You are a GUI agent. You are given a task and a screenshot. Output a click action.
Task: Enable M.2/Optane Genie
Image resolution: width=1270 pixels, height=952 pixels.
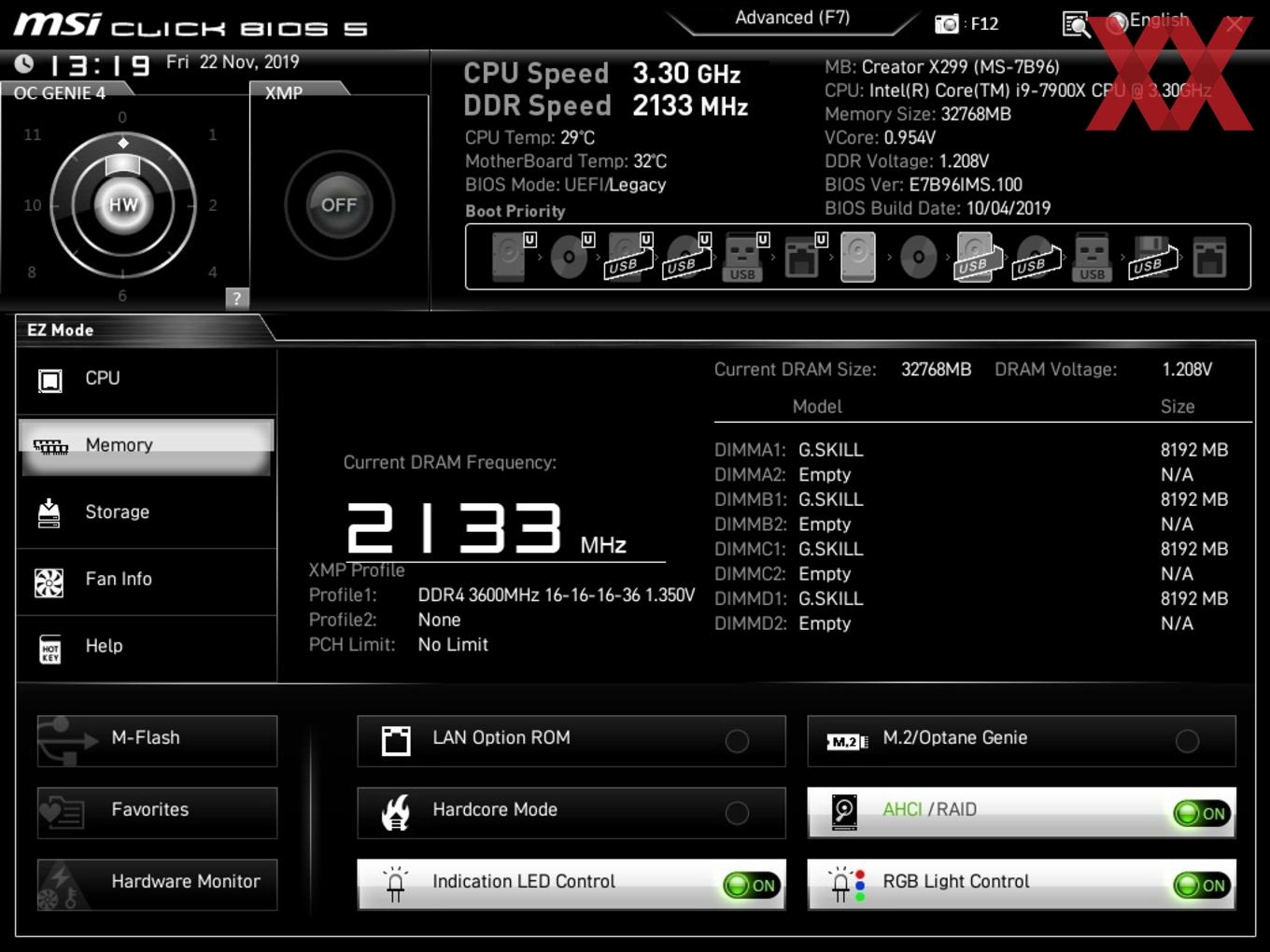[1022, 740]
